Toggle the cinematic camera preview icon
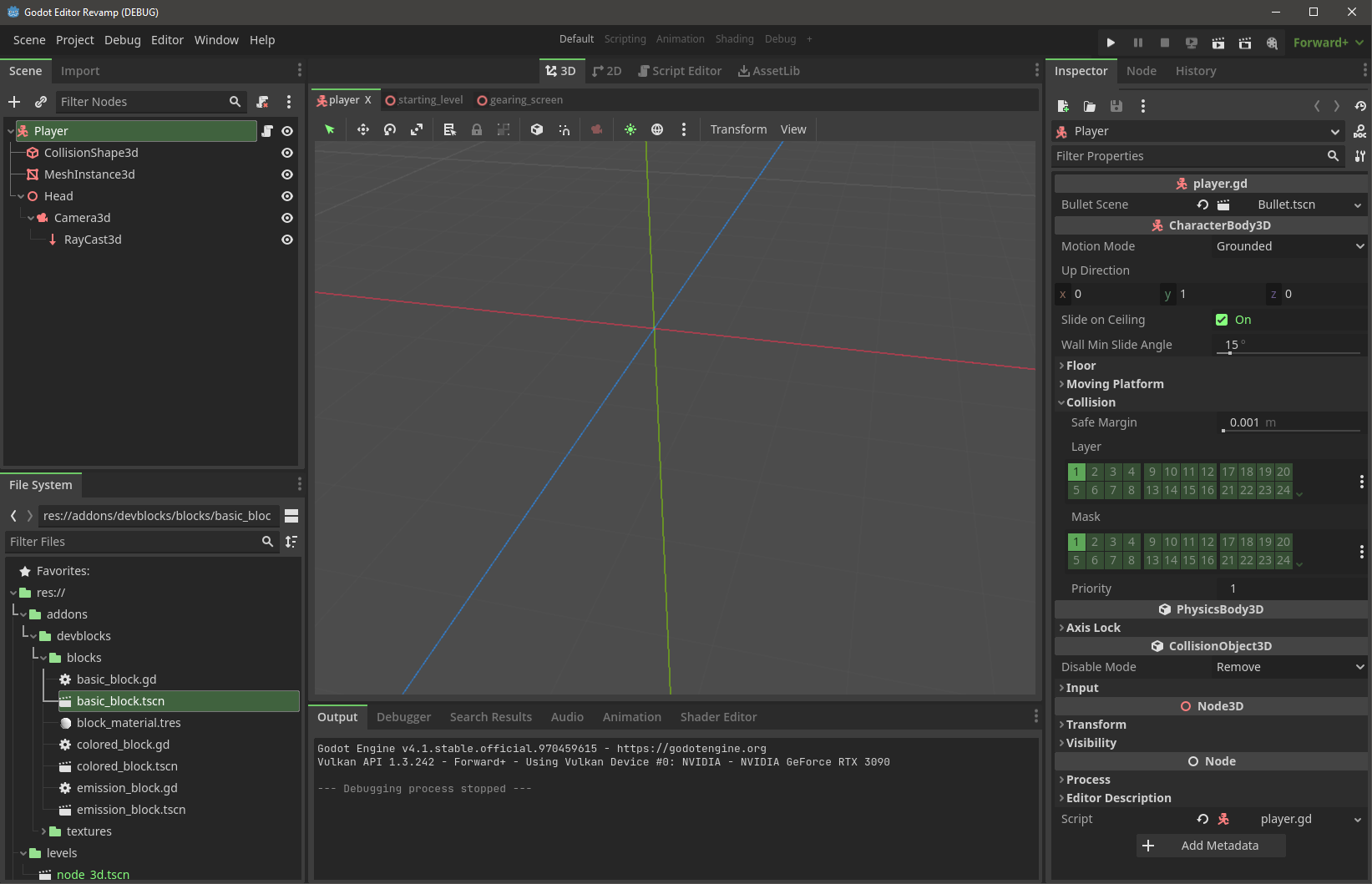This screenshot has width=1372, height=884. click(x=596, y=129)
